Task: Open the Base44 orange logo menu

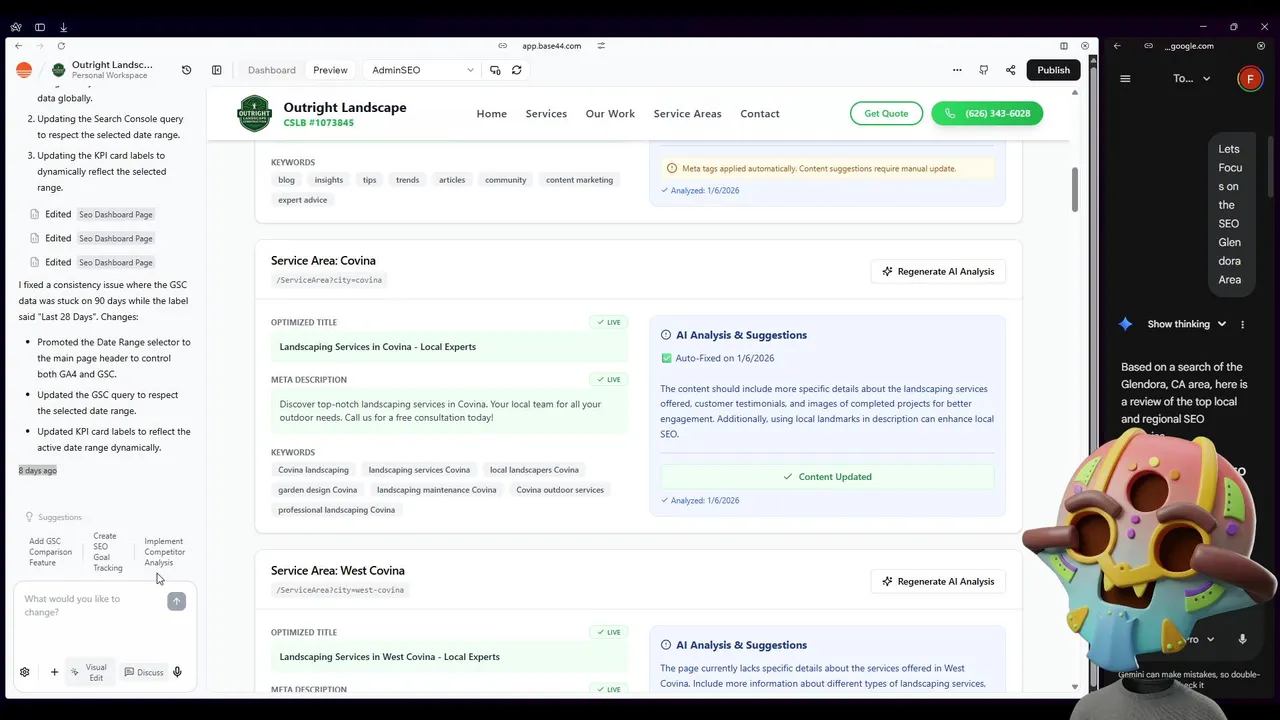Action: (x=24, y=70)
